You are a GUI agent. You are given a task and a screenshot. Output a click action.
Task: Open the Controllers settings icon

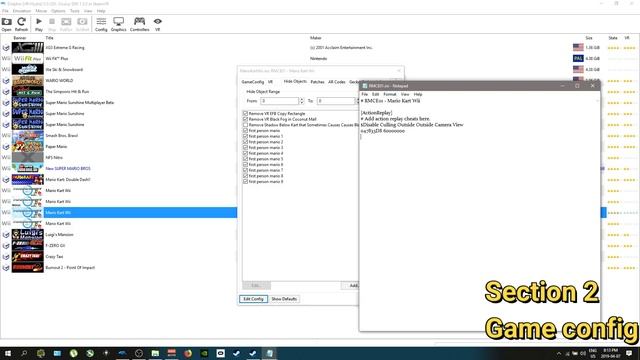(140, 24)
